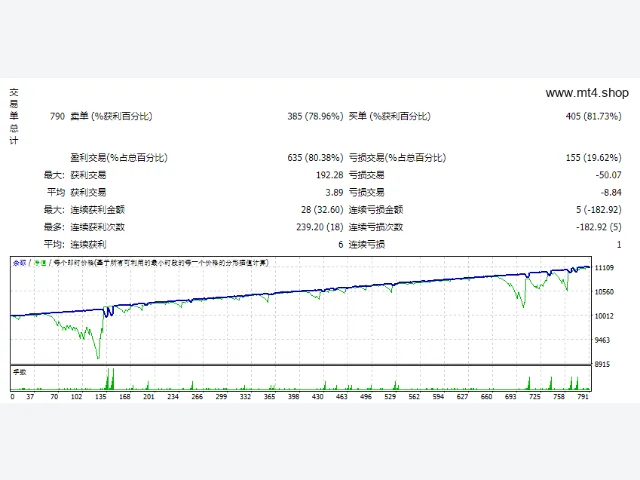The width and height of the screenshot is (640, 480).
Task: Click the 725 x-axis tick label
Action: (535, 396)
